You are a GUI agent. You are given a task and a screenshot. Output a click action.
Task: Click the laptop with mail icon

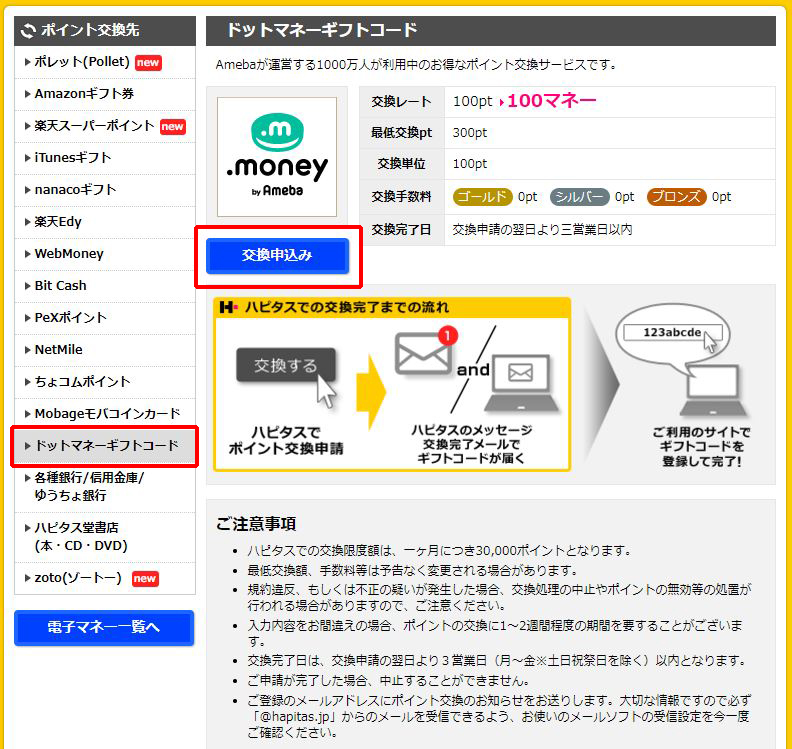521,383
